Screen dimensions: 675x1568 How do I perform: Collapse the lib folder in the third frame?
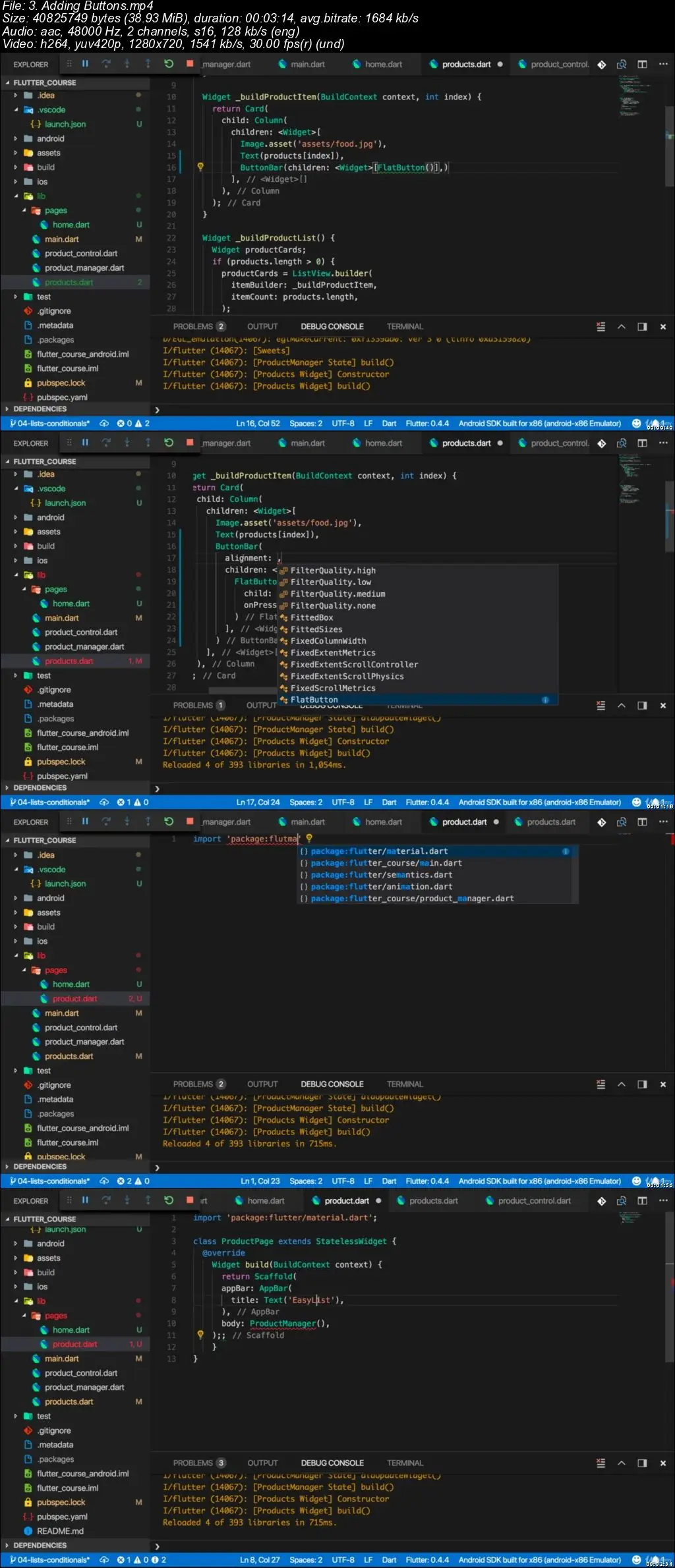tap(16, 955)
